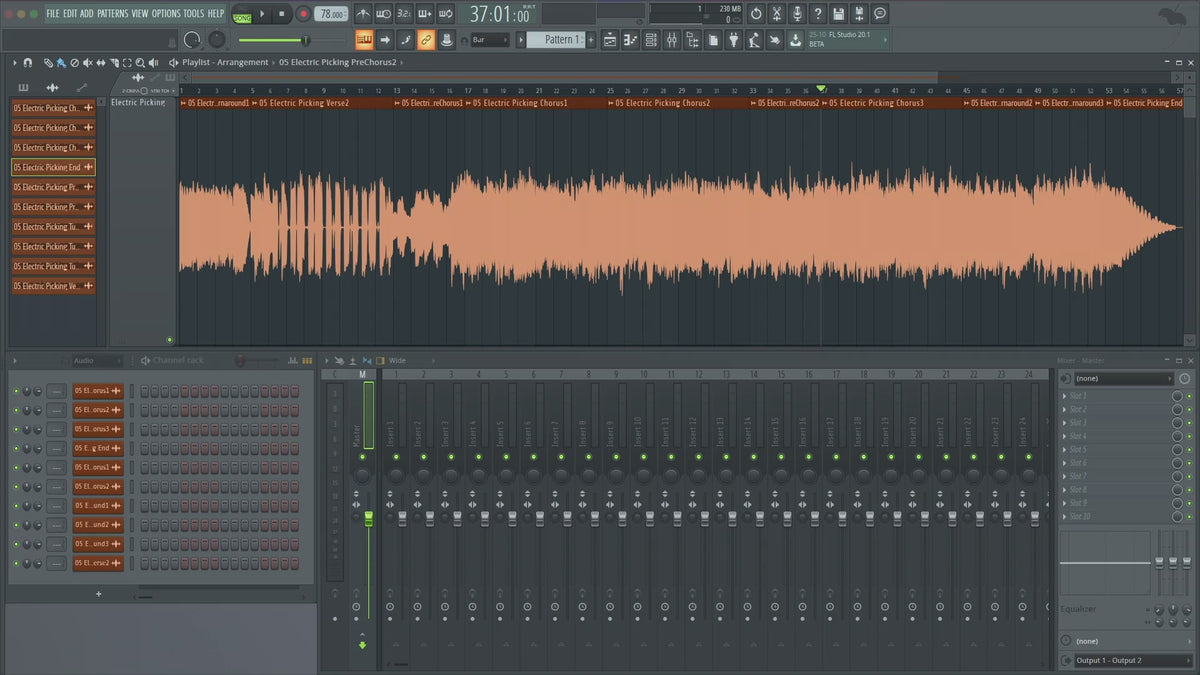Open the Piano roll view icon

(630, 40)
